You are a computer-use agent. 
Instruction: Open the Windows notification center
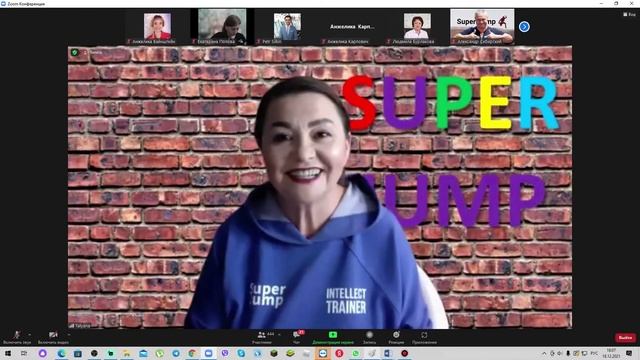pos(629,353)
